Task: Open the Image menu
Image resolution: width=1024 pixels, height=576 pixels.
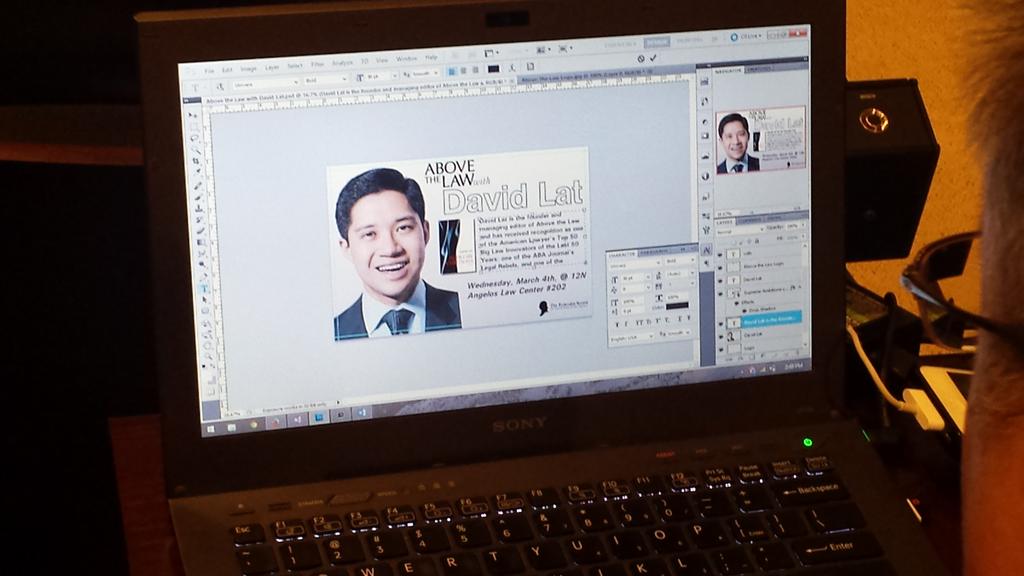Action: tap(248, 69)
